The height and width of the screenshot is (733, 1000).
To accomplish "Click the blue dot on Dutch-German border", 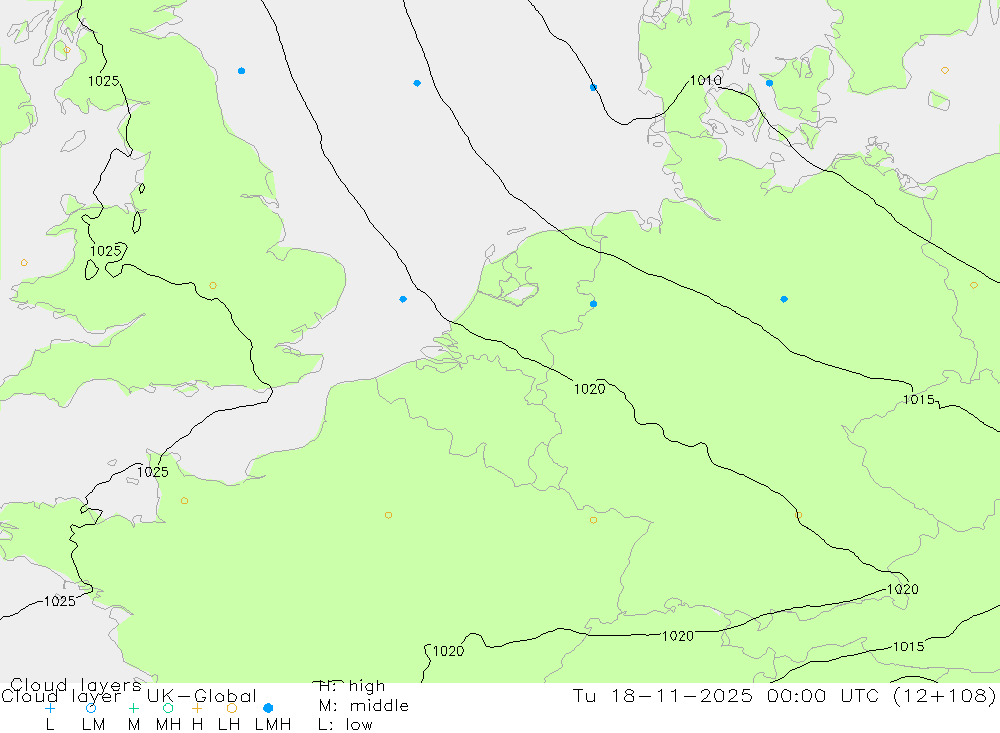I will [x=594, y=304].
